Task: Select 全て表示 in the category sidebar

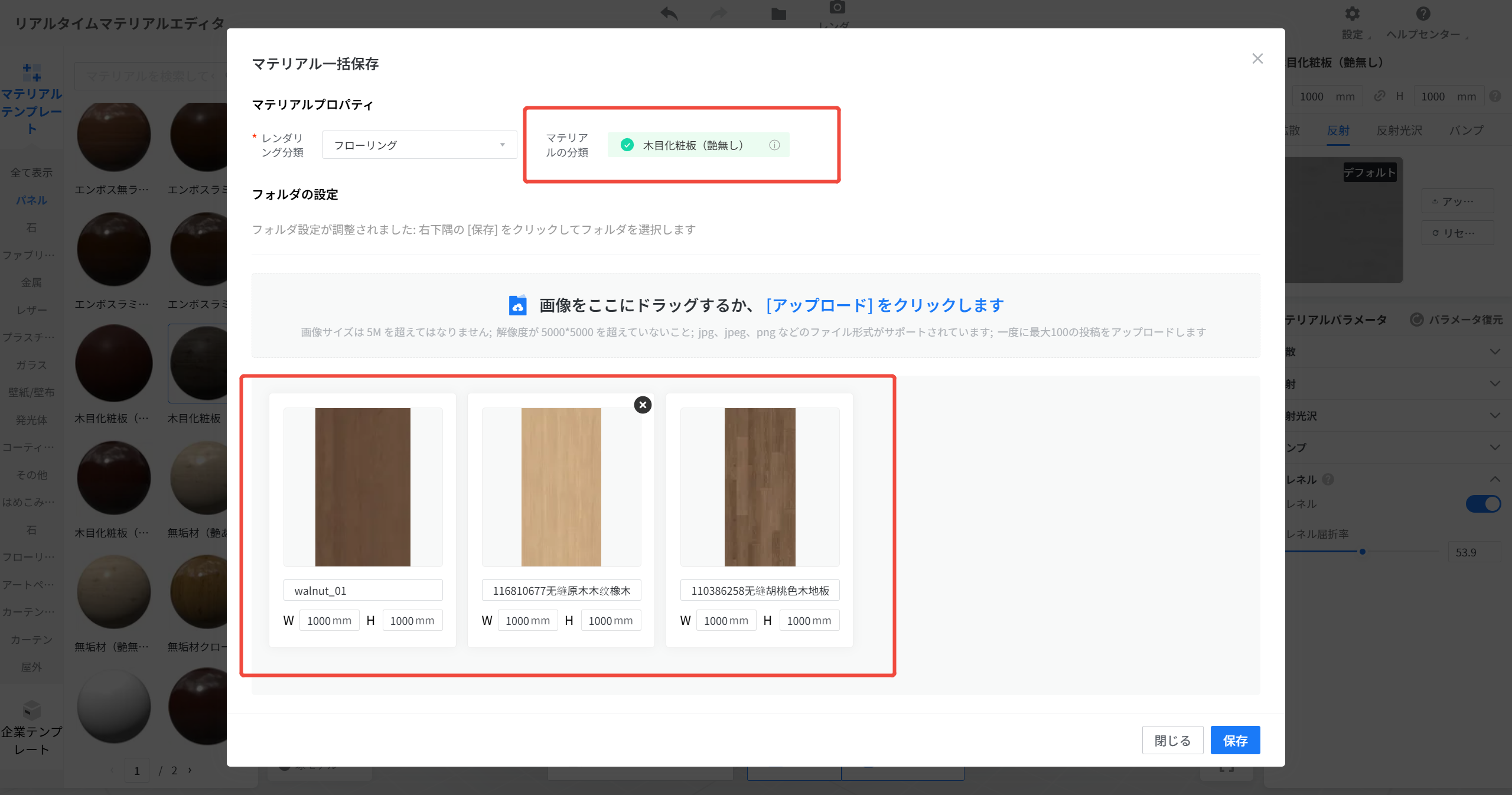Action: (x=31, y=172)
